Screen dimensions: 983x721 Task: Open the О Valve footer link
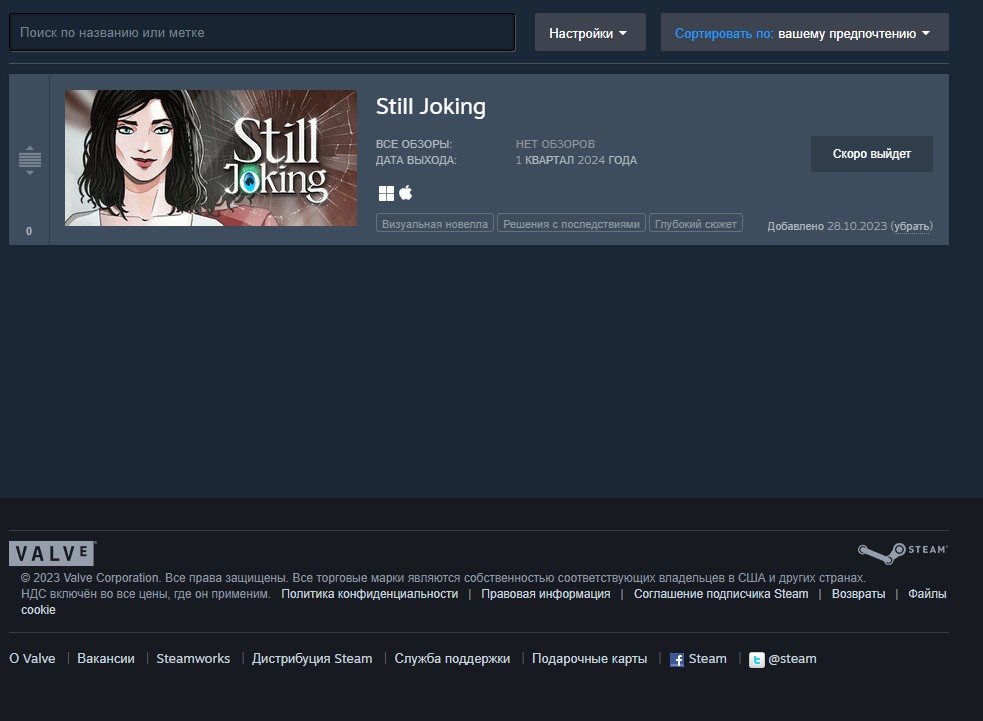pos(32,659)
